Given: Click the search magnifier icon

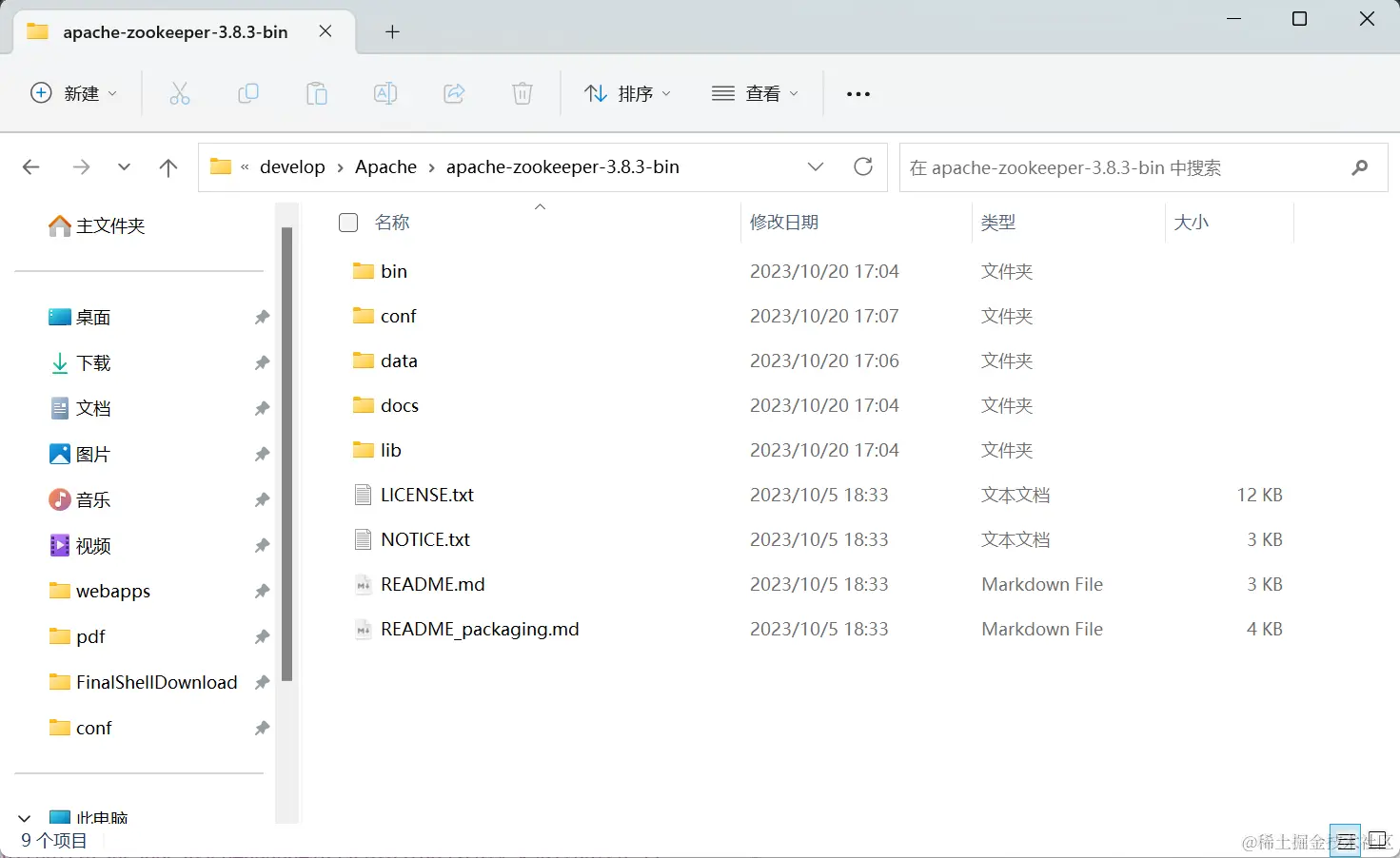Looking at the screenshot, I should [x=1360, y=167].
